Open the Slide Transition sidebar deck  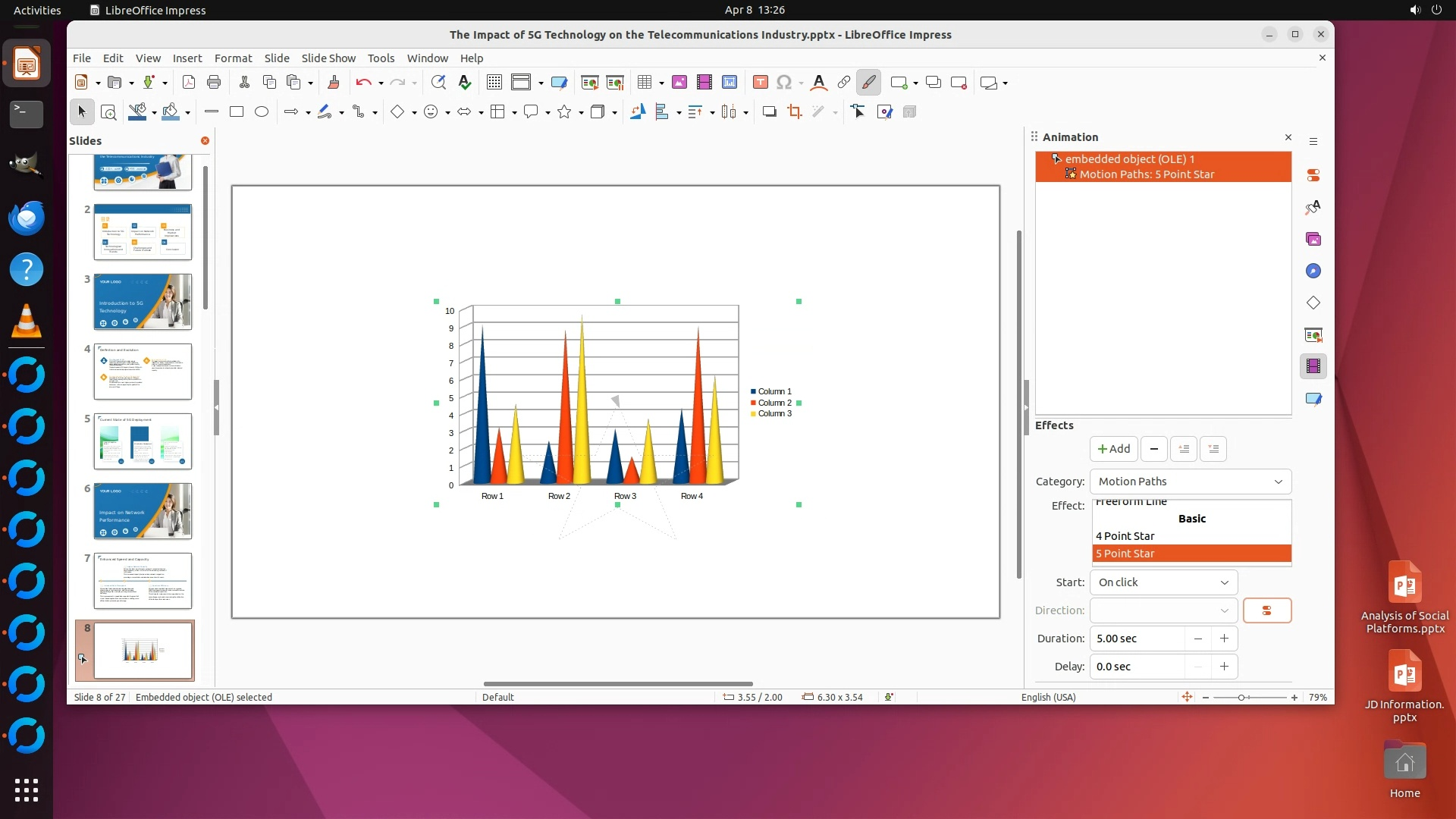1313,335
